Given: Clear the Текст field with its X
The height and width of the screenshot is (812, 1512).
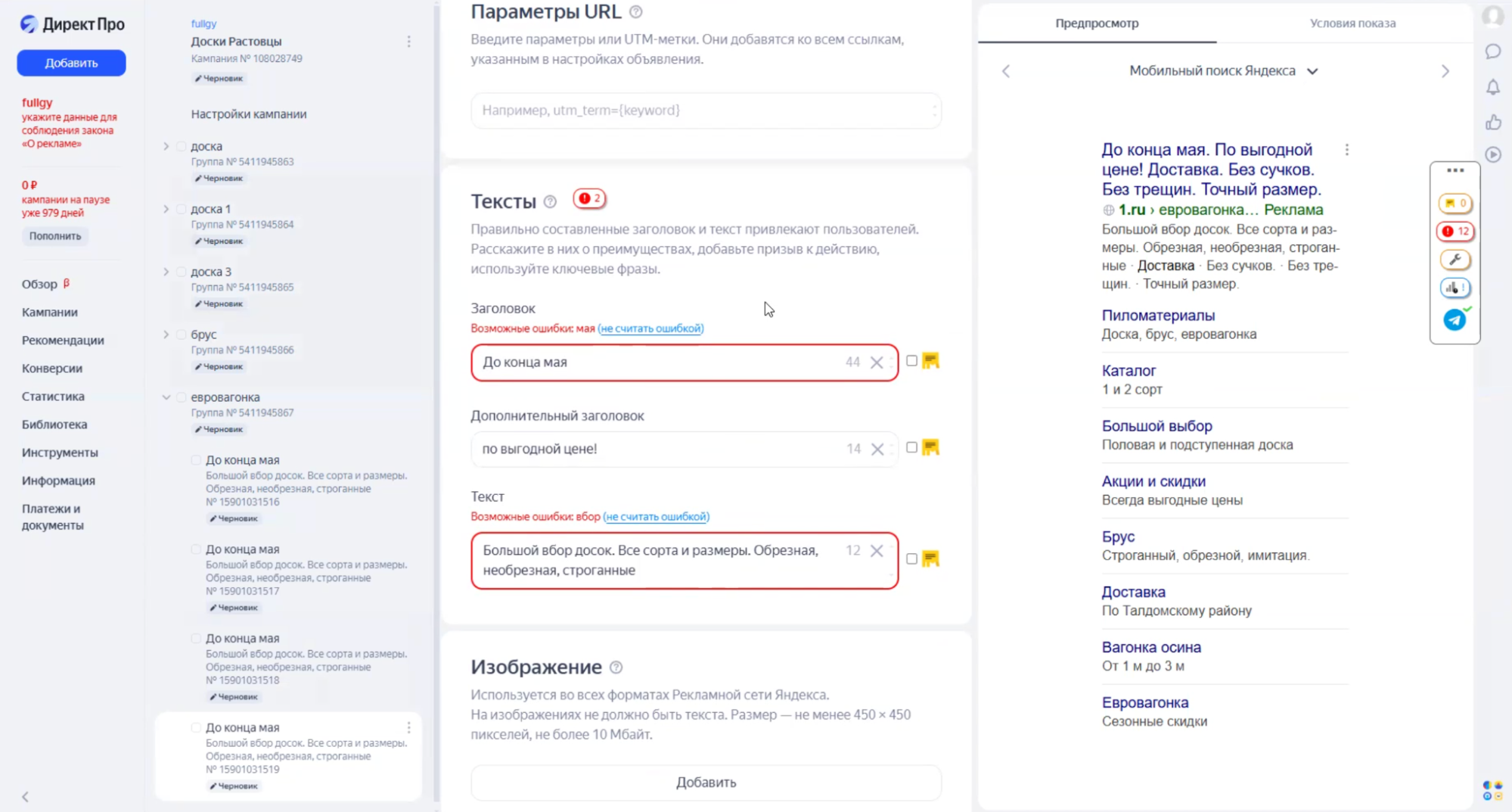Looking at the screenshot, I should [x=877, y=551].
